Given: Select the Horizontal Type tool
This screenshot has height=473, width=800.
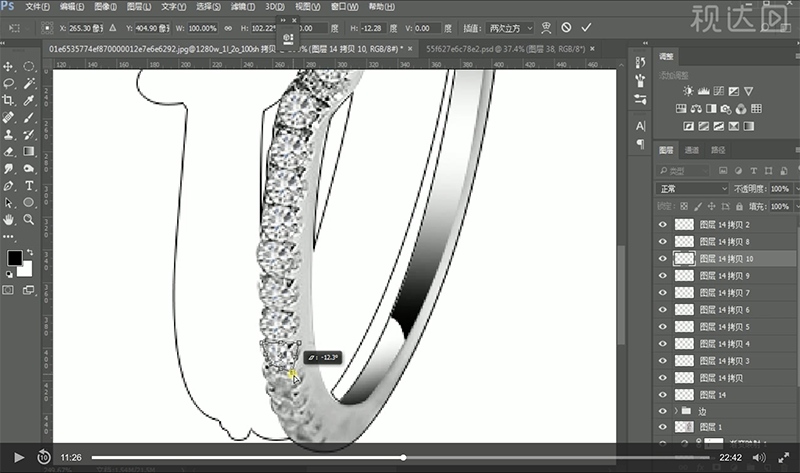Looking at the screenshot, I should 29,186.
